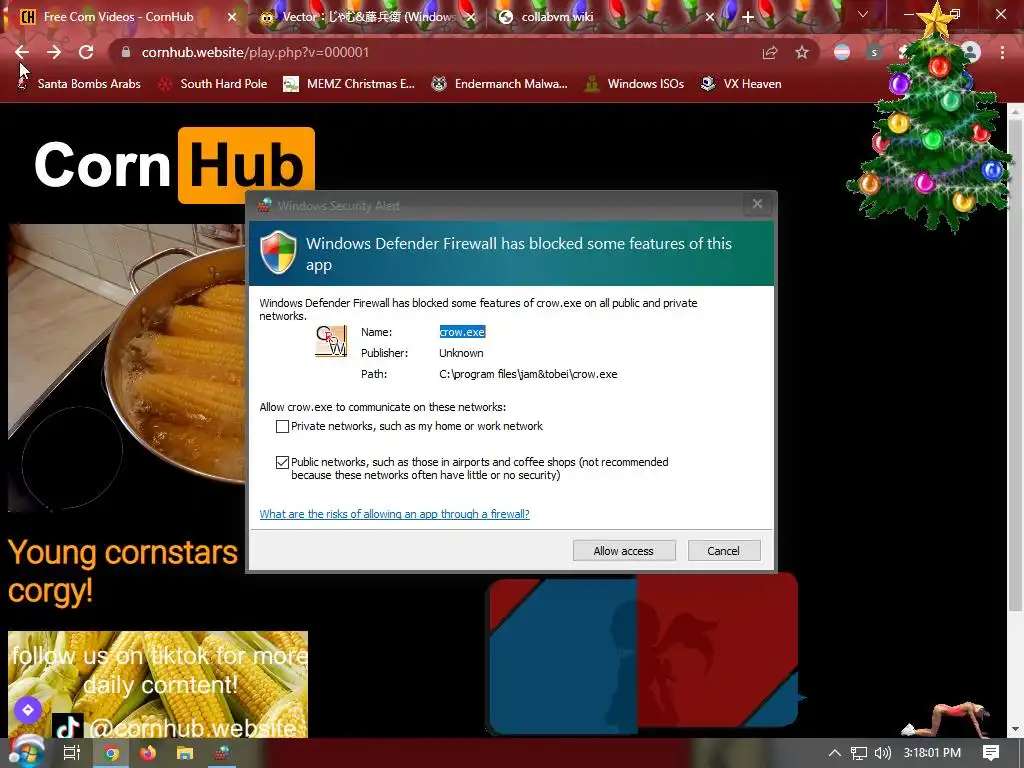Reload the page with the refresh icon
This screenshot has height=768, width=1024.
point(86,52)
